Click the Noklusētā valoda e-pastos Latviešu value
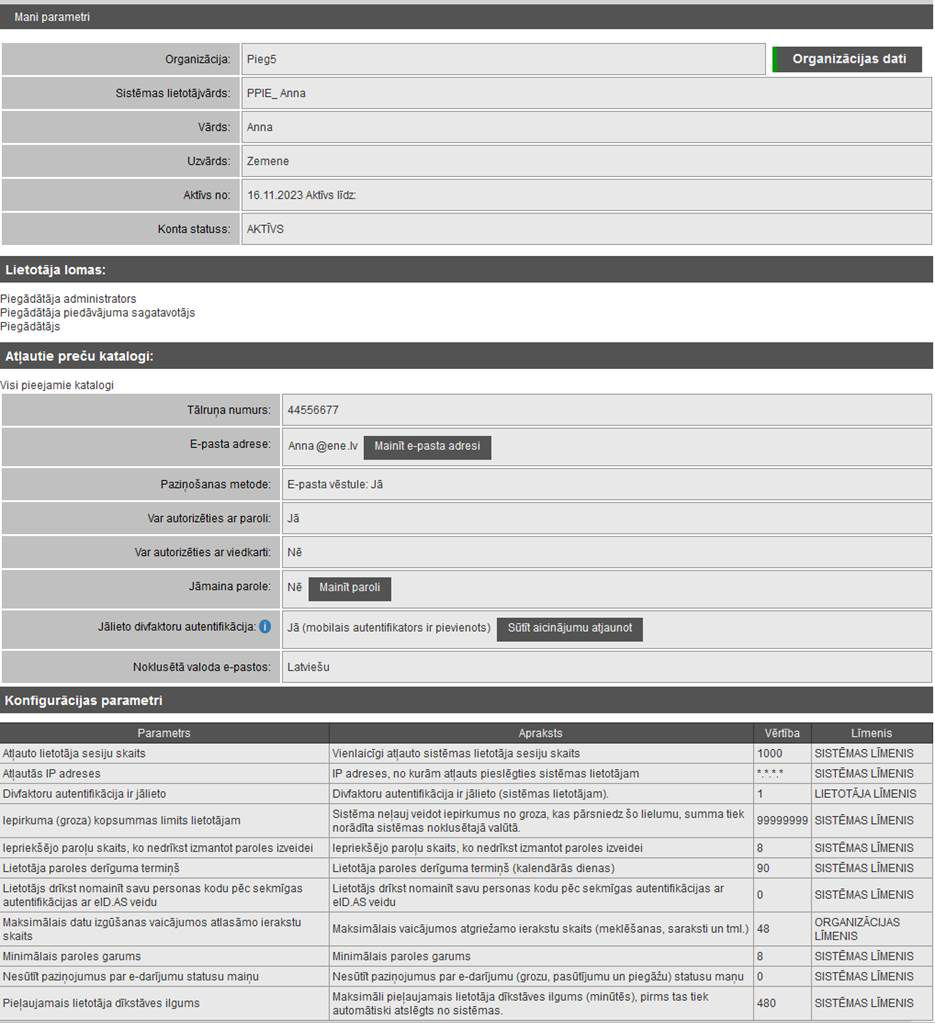This screenshot has height=1023, width=935. coord(308,666)
